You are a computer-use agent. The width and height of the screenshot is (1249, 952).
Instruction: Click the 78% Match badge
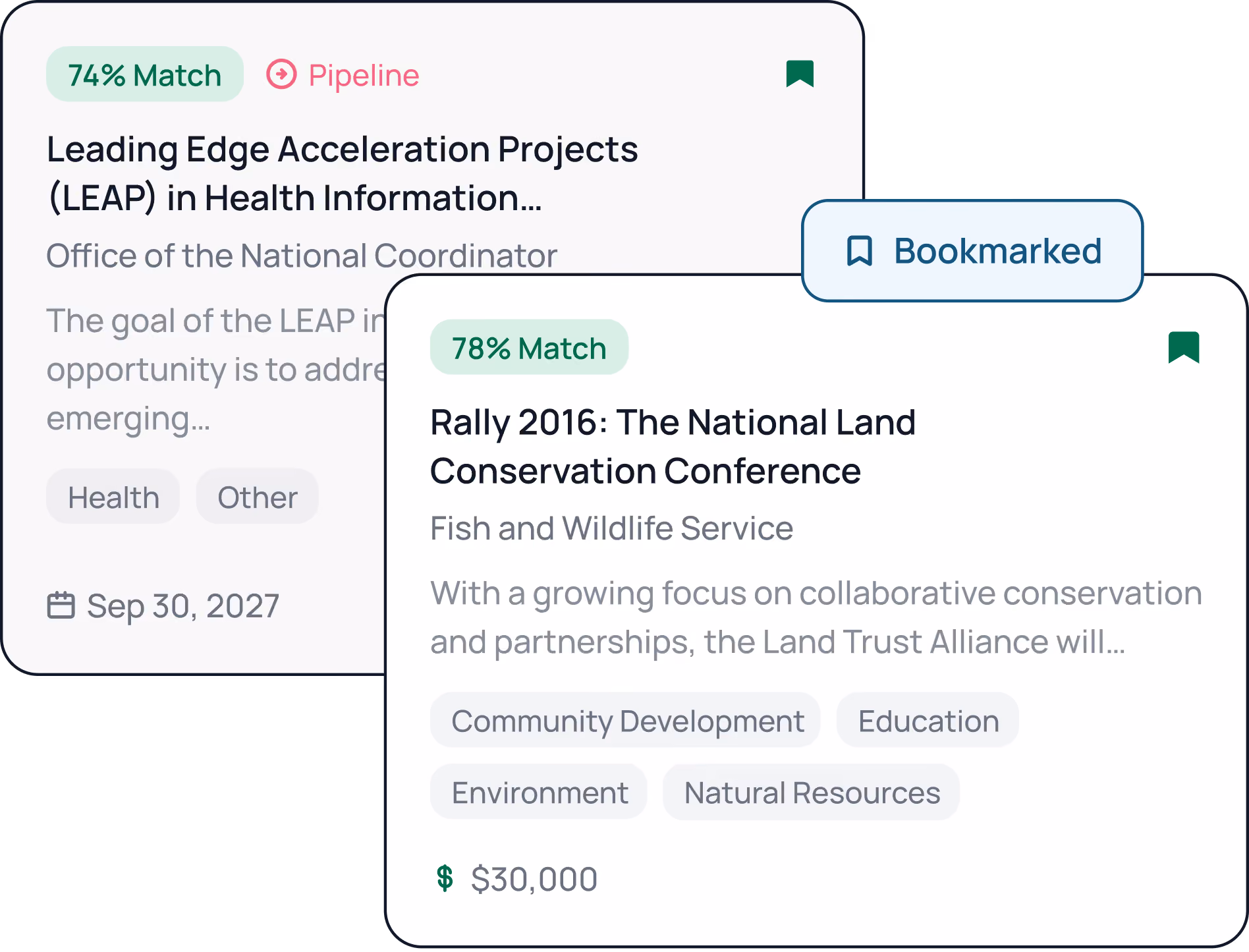click(x=529, y=347)
